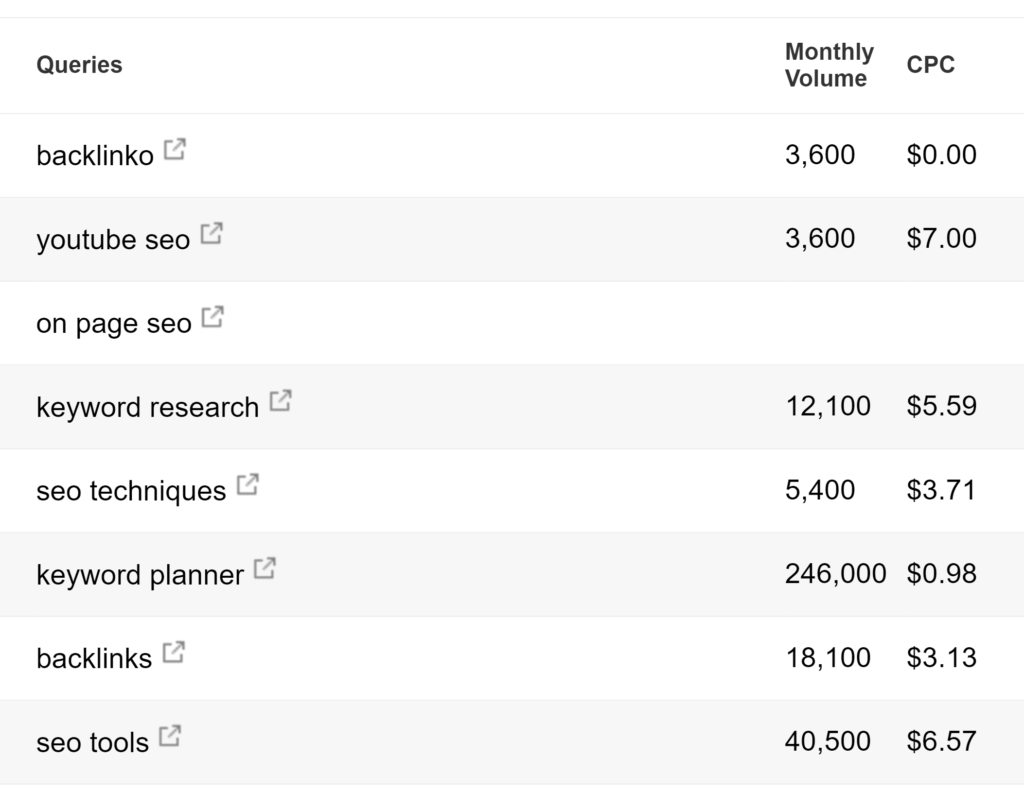Select the keyword planner query text
Image resolution: width=1024 pixels, height=792 pixels.
[x=140, y=575]
